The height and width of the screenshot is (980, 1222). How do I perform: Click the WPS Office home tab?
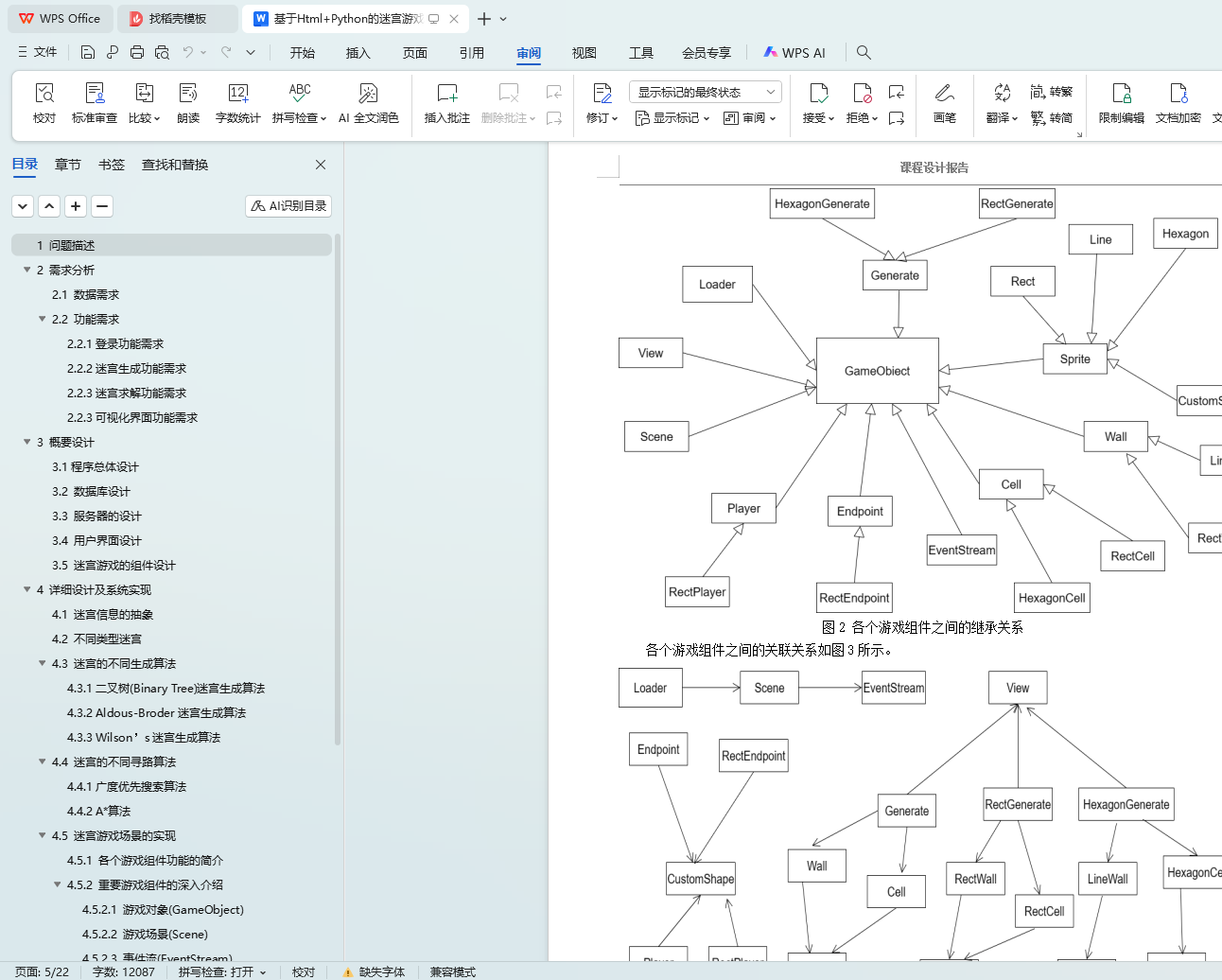(60, 19)
